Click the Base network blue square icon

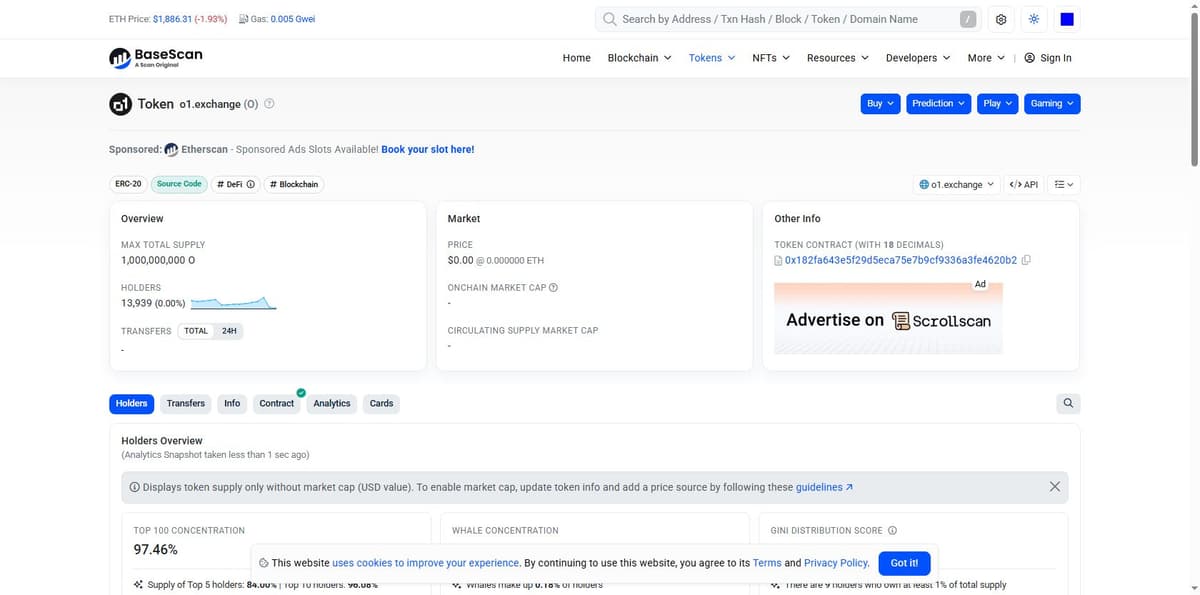tap(1066, 19)
